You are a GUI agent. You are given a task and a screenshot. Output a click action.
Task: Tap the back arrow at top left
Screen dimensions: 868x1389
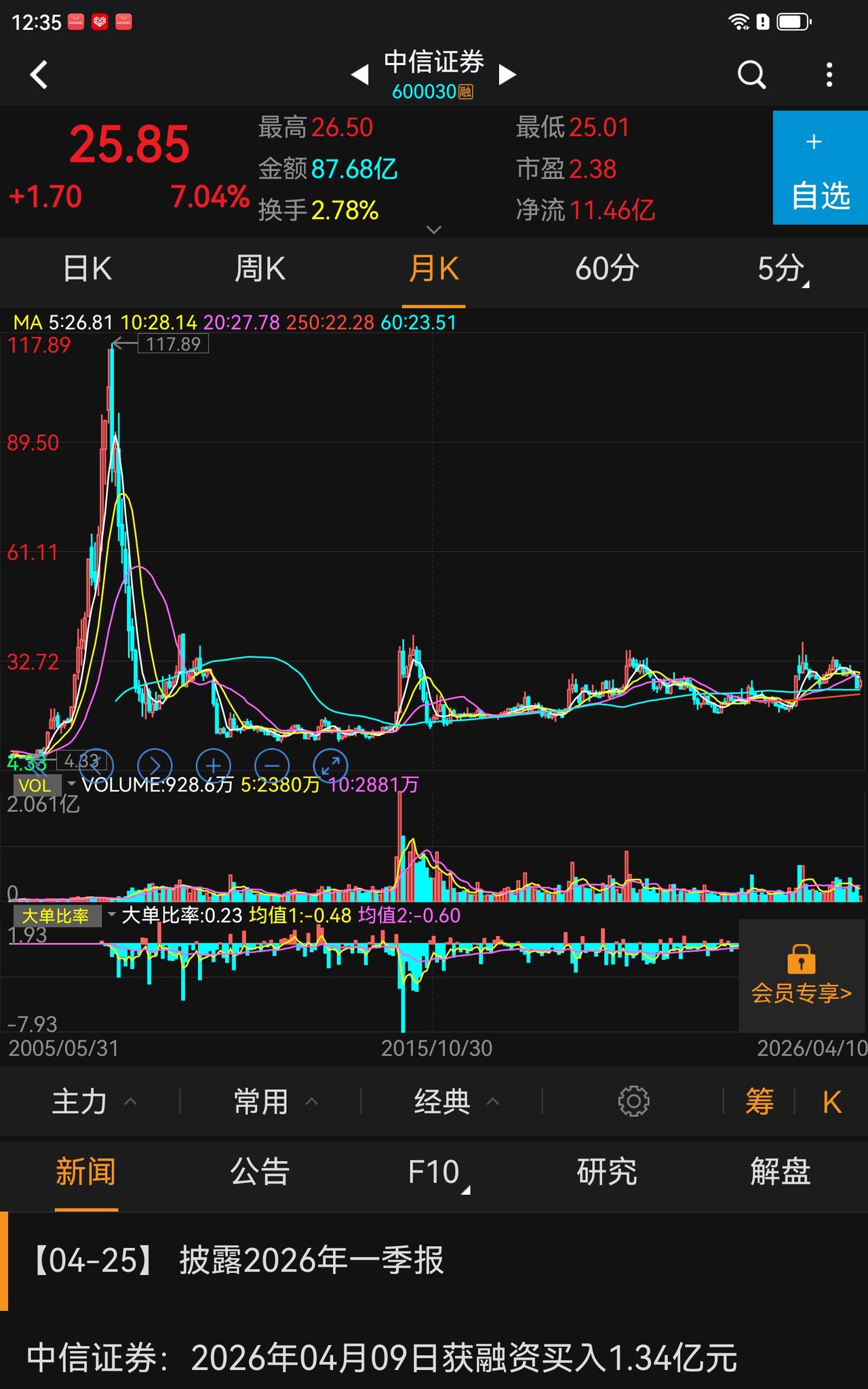click(39, 75)
